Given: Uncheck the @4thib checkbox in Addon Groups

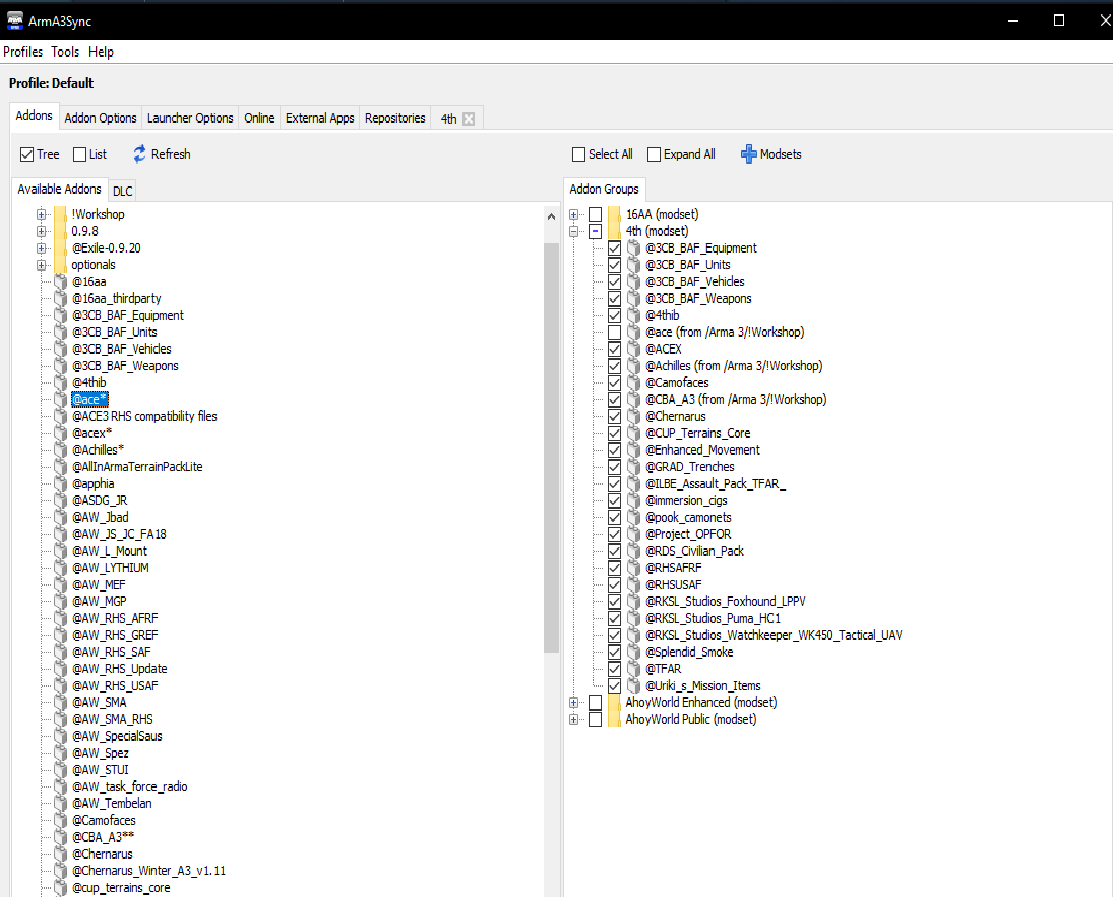Looking at the screenshot, I should [x=614, y=315].
